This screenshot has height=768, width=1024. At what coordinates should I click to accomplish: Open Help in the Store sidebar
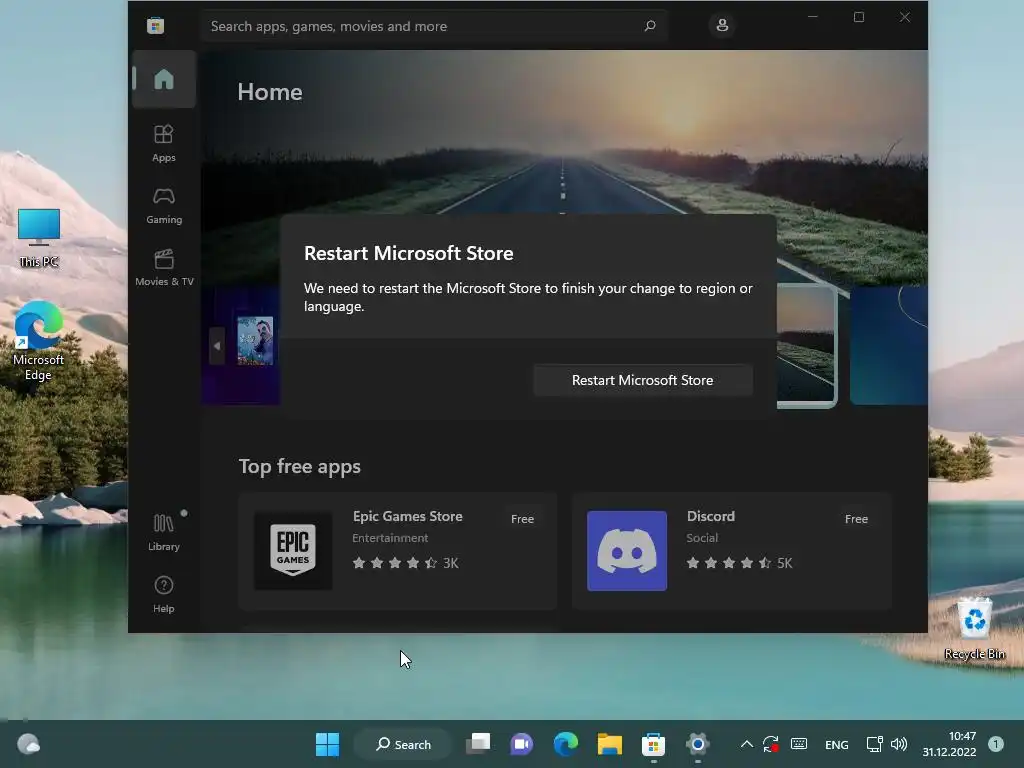pyautogui.click(x=164, y=594)
